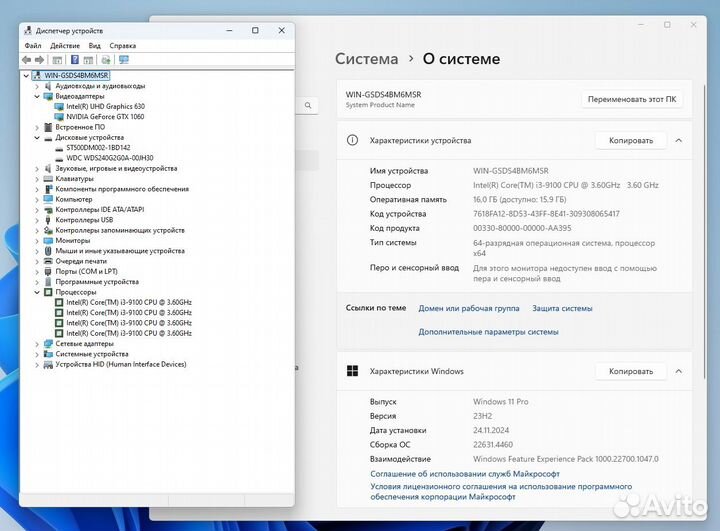The height and width of the screenshot is (531, 720).
Task: Collapse the Видеоадаптеры category
Action: coord(37,96)
